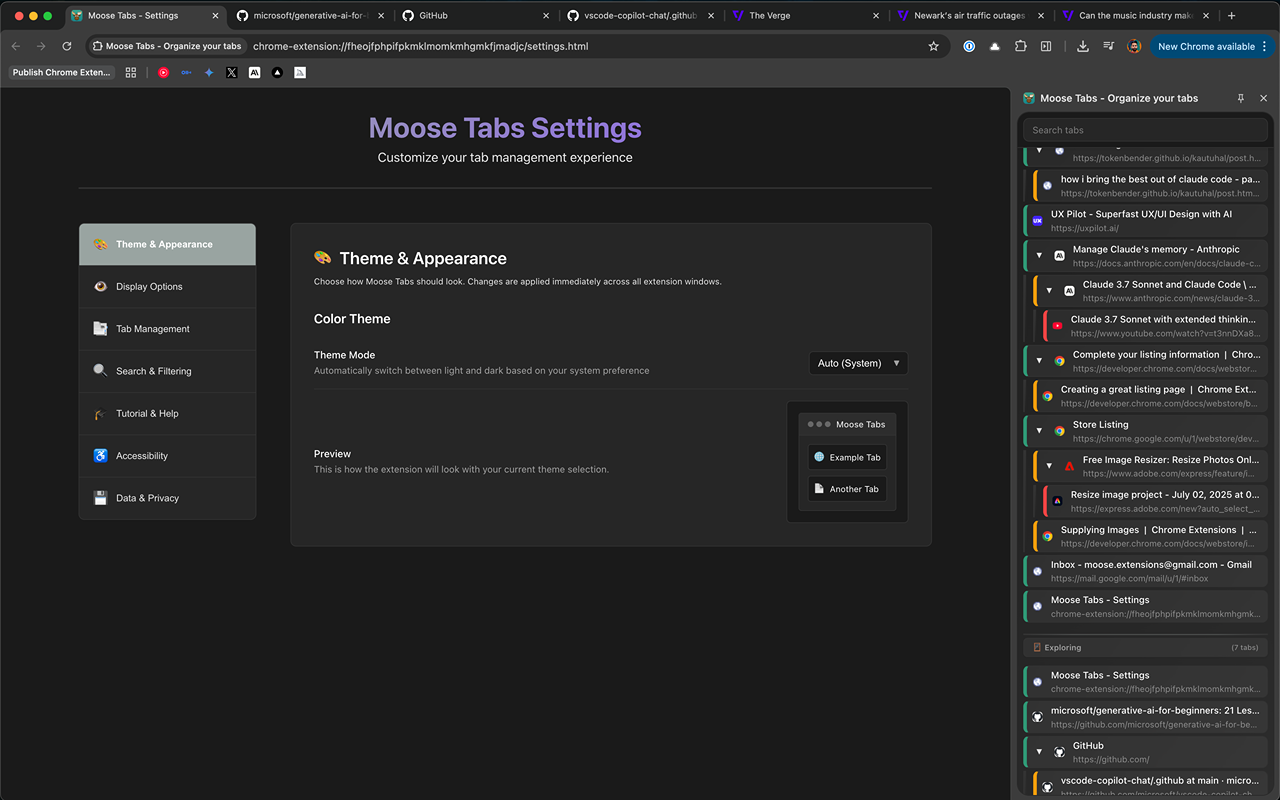Open a new browser tab with plus
The height and width of the screenshot is (800, 1280).
tap(1231, 16)
